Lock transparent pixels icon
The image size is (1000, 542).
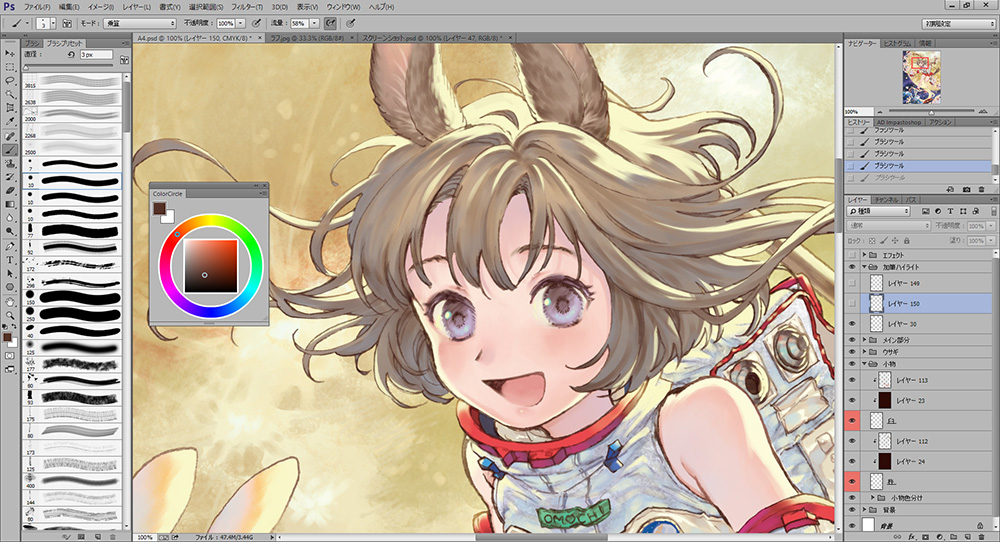point(872,241)
